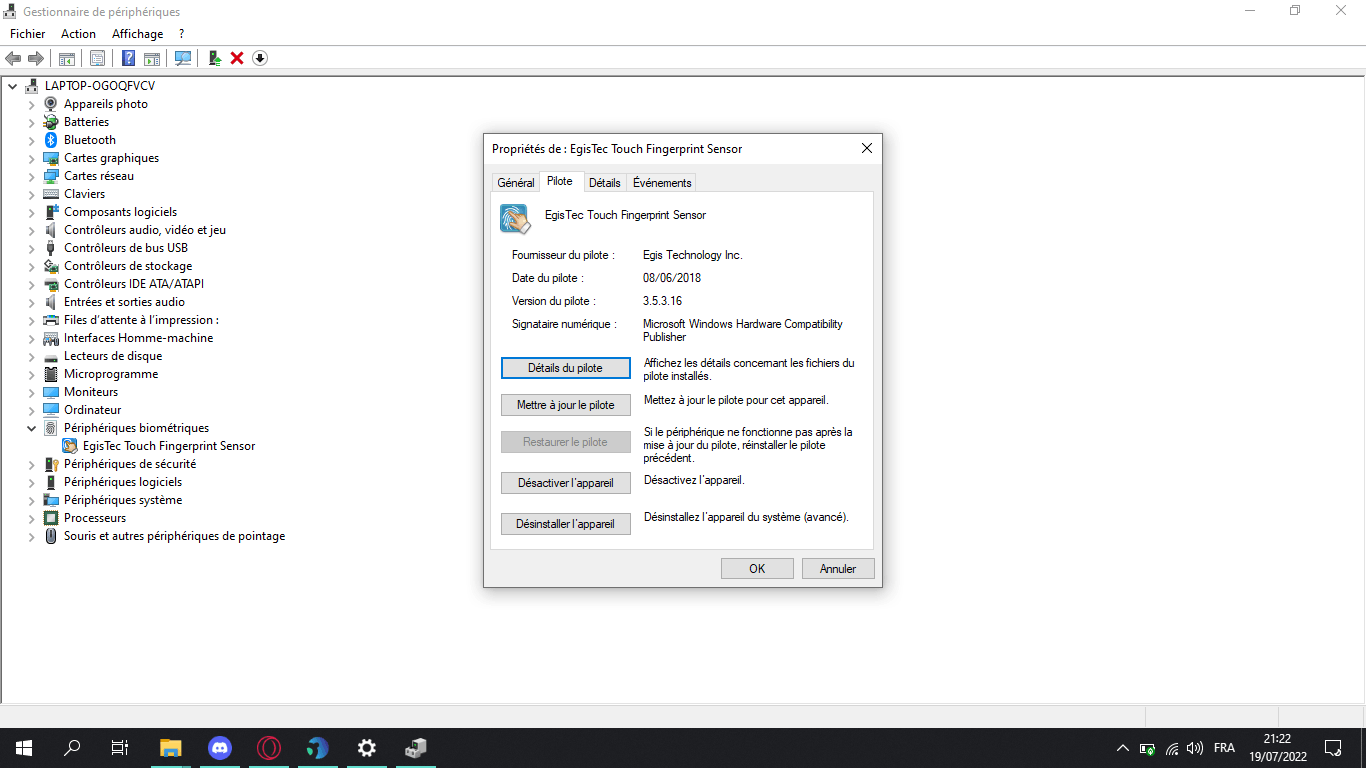Click the Forward arrow in the toolbar
The image size is (1366, 768).
[x=35, y=58]
